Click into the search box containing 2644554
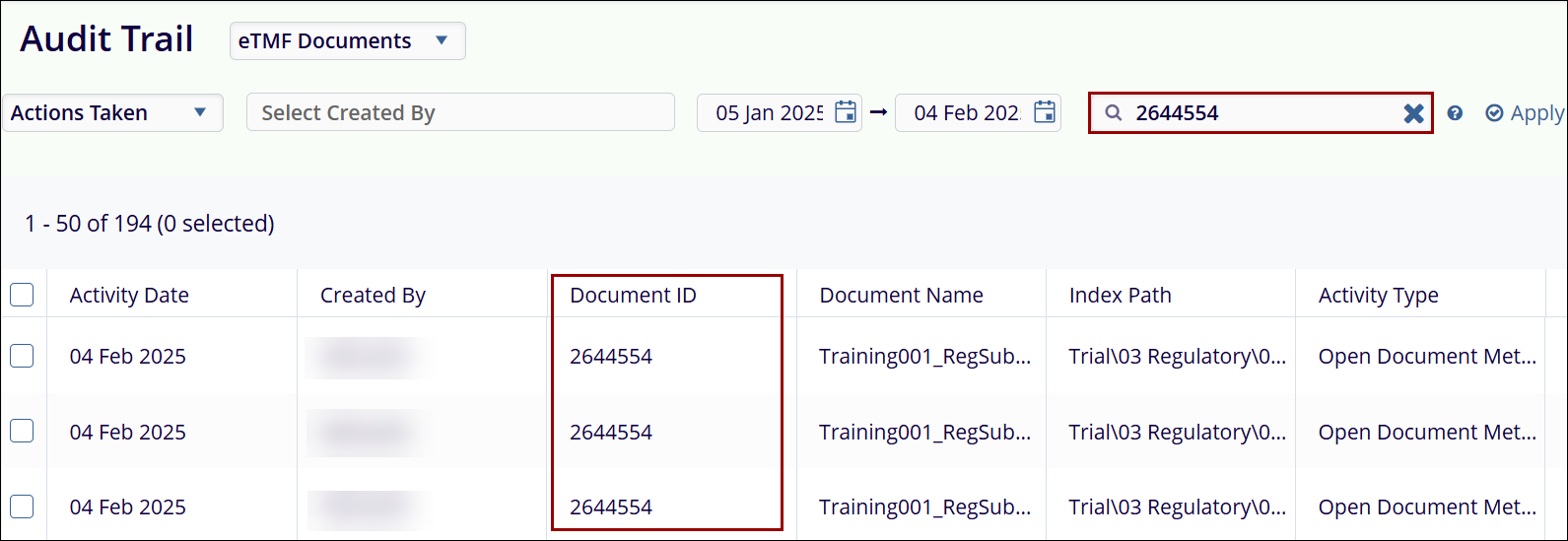 click(1261, 113)
